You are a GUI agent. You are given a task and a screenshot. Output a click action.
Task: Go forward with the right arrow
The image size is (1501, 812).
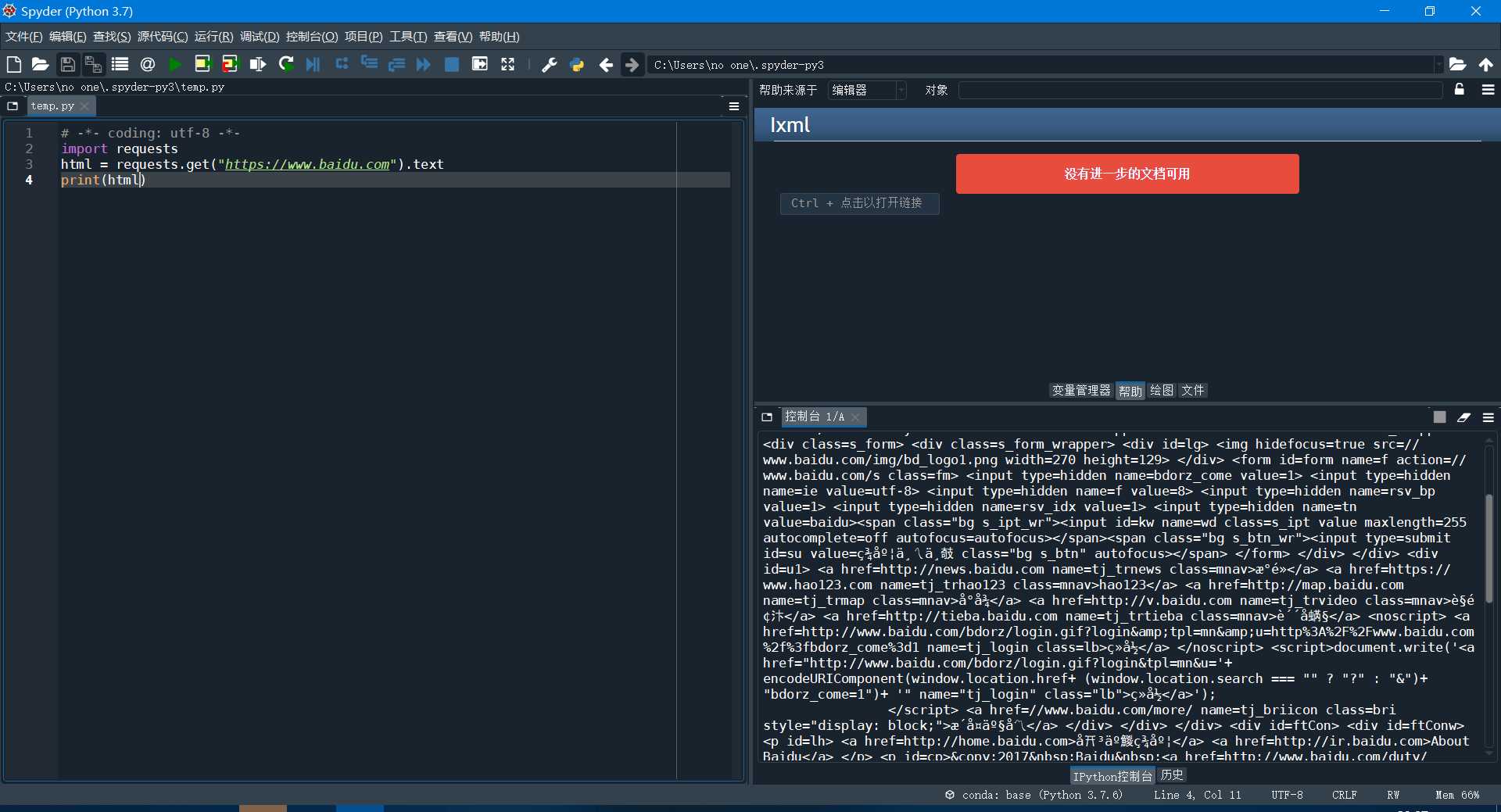tap(632, 64)
